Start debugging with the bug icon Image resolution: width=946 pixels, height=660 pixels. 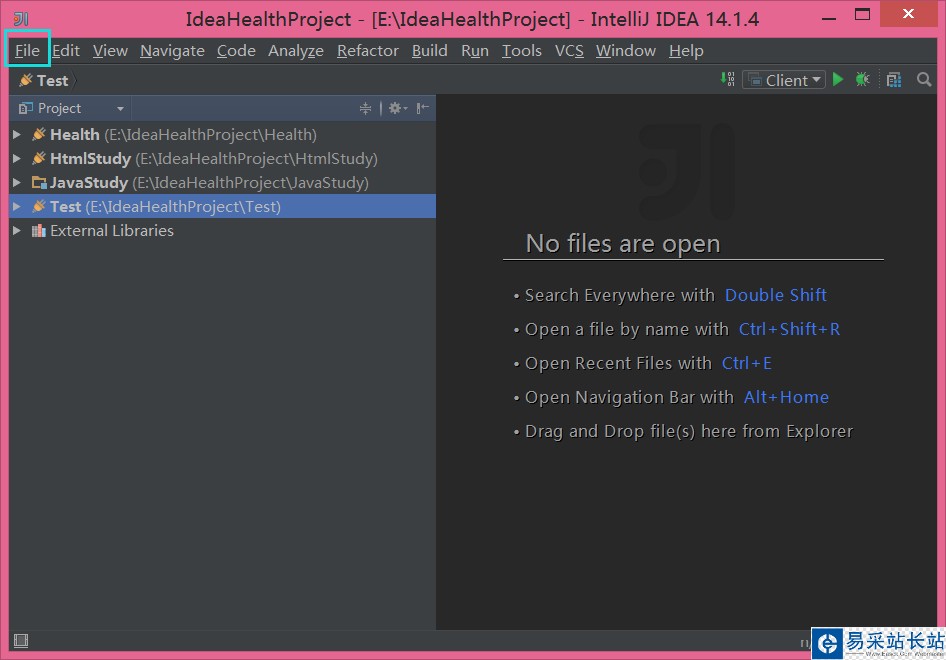click(862, 79)
